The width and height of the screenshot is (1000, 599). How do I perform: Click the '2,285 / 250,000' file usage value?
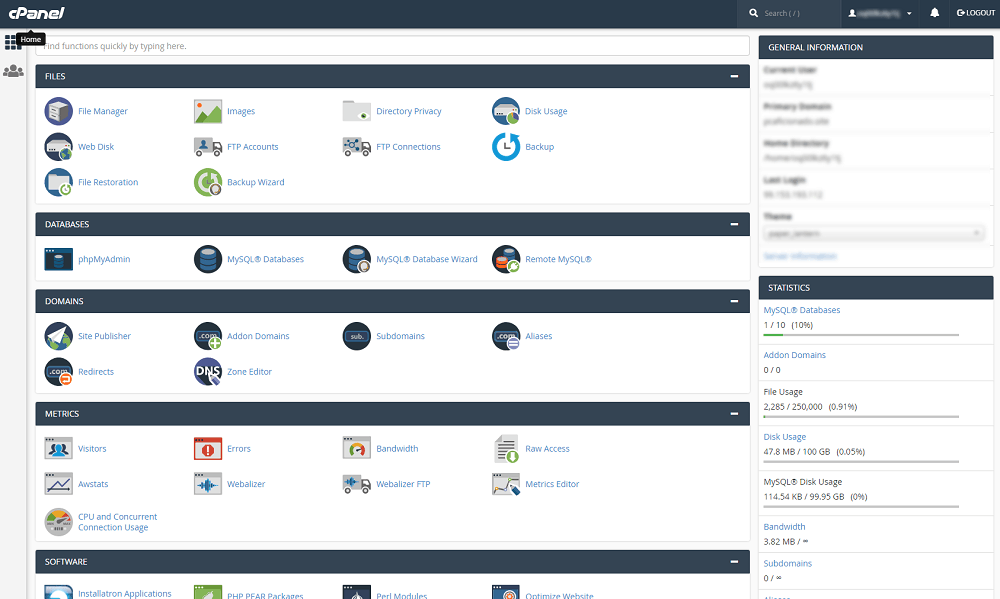point(793,406)
